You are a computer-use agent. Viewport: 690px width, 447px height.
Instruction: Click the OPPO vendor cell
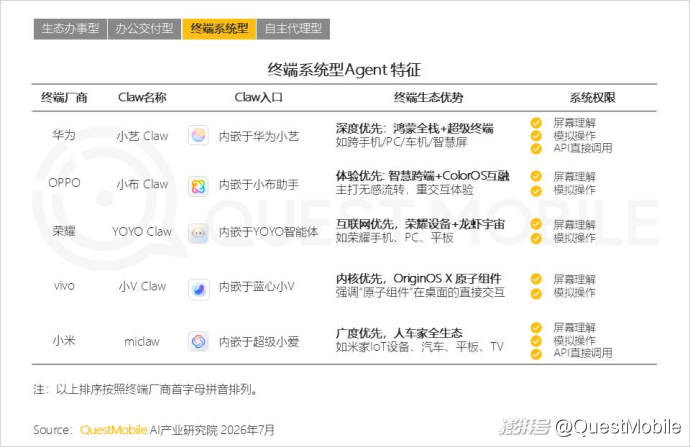pos(64,183)
